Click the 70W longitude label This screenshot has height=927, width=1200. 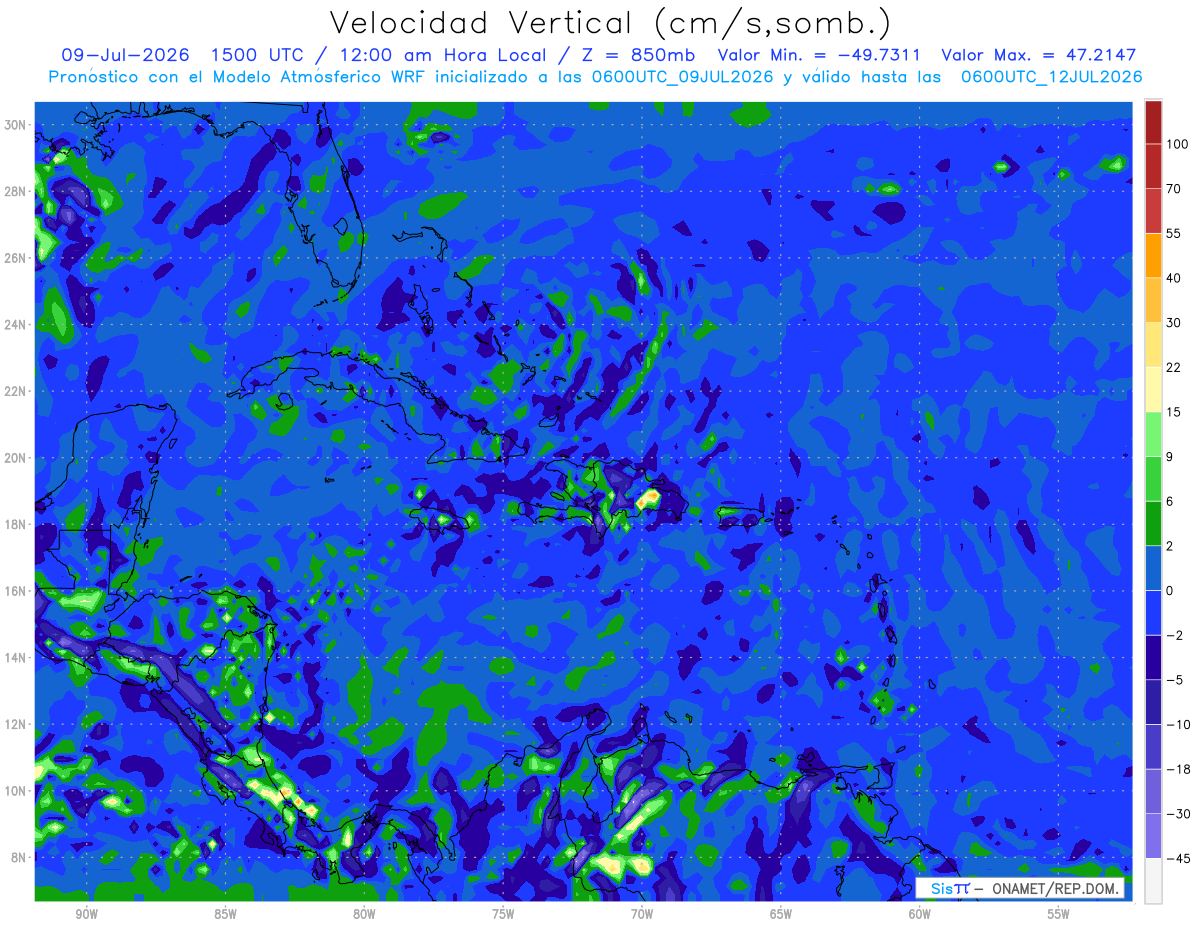tap(642, 915)
